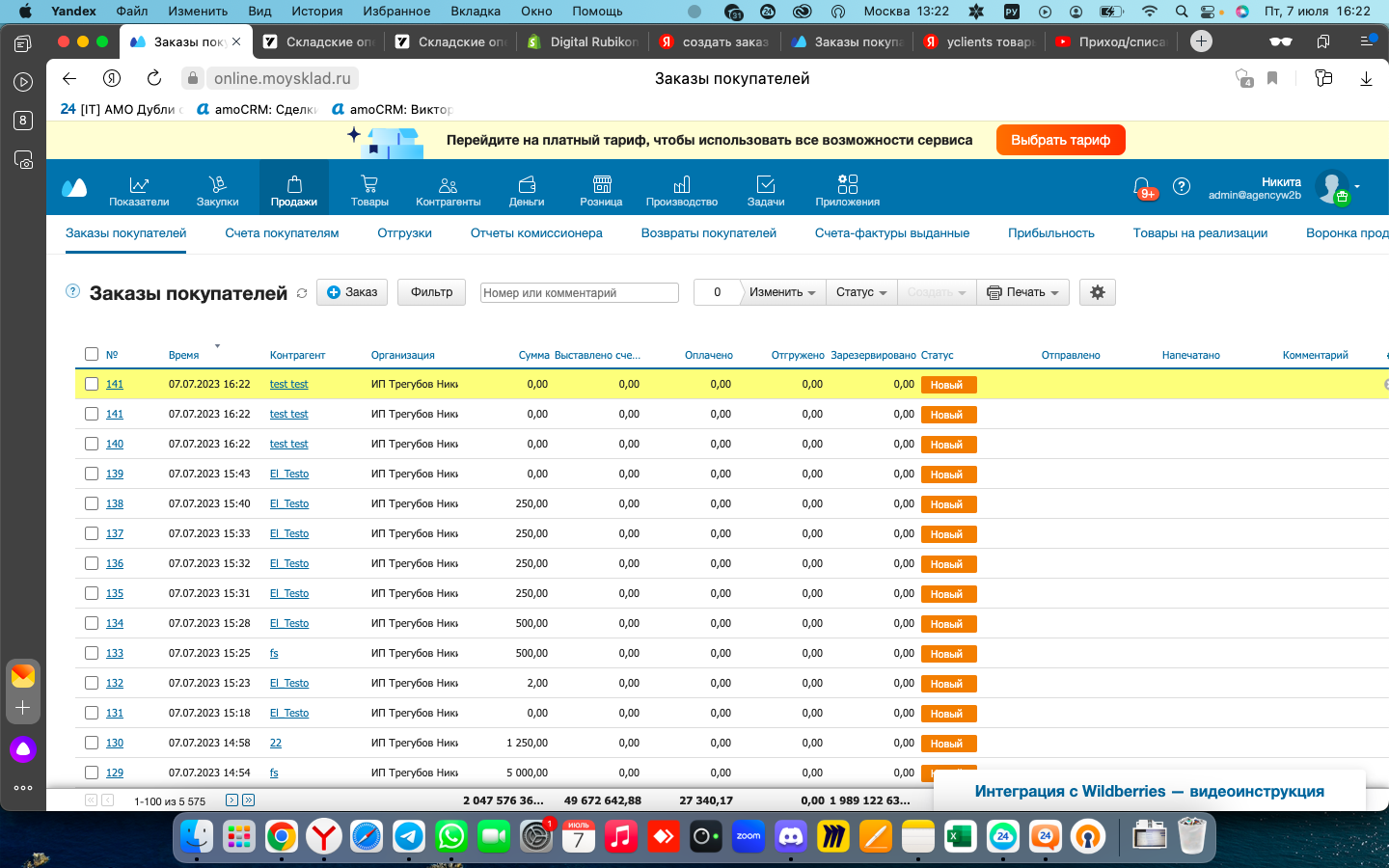Expand the Статус dropdown

861,292
